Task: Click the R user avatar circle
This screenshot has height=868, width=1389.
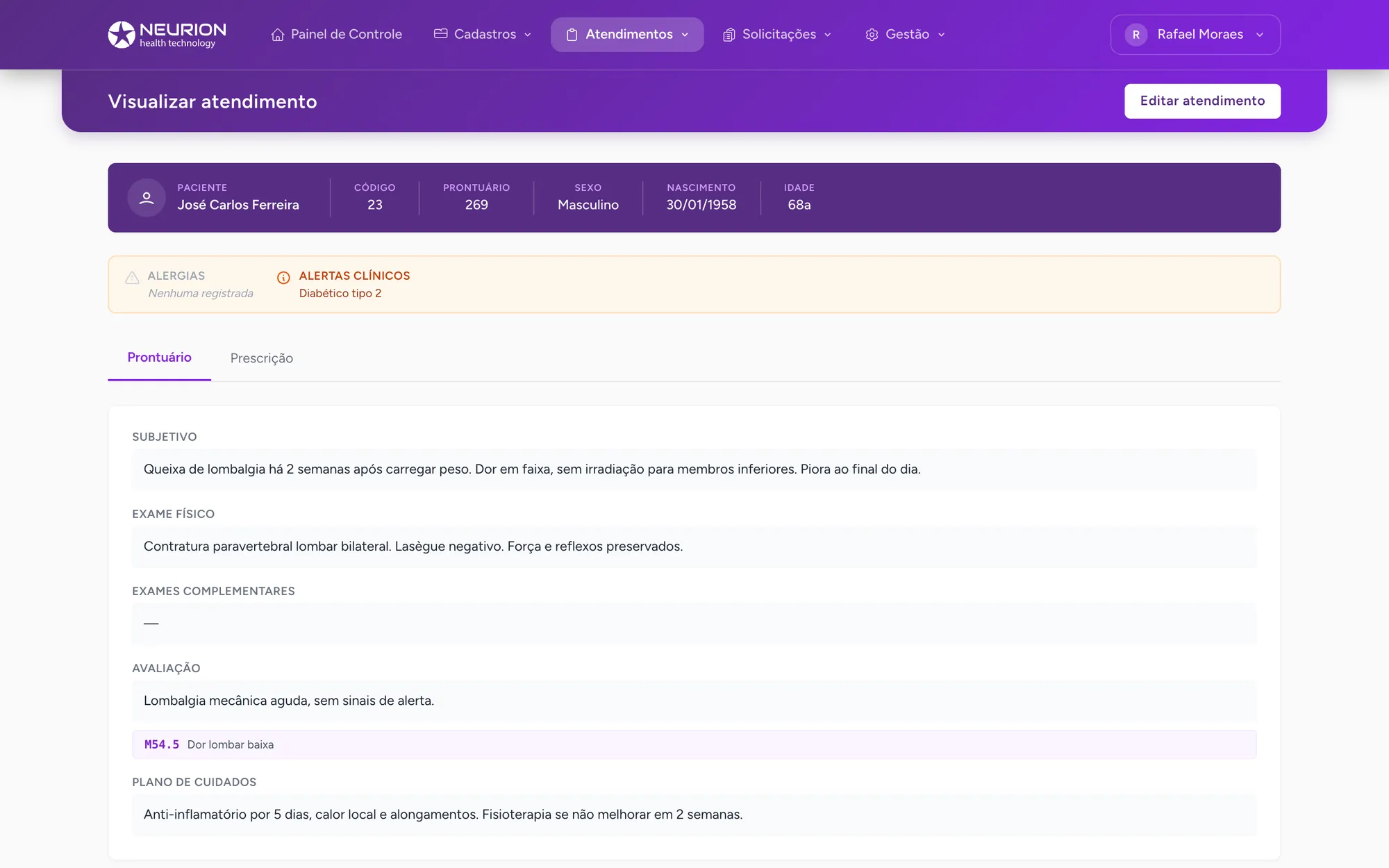Action: pyautogui.click(x=1136, y=35)
